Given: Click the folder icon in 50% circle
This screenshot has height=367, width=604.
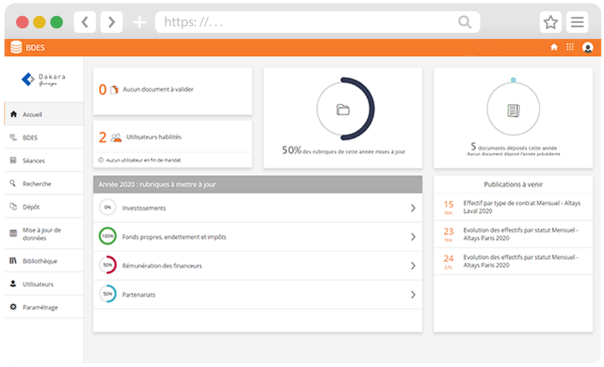Looking at the screenshot, I should tap(343, 110).
